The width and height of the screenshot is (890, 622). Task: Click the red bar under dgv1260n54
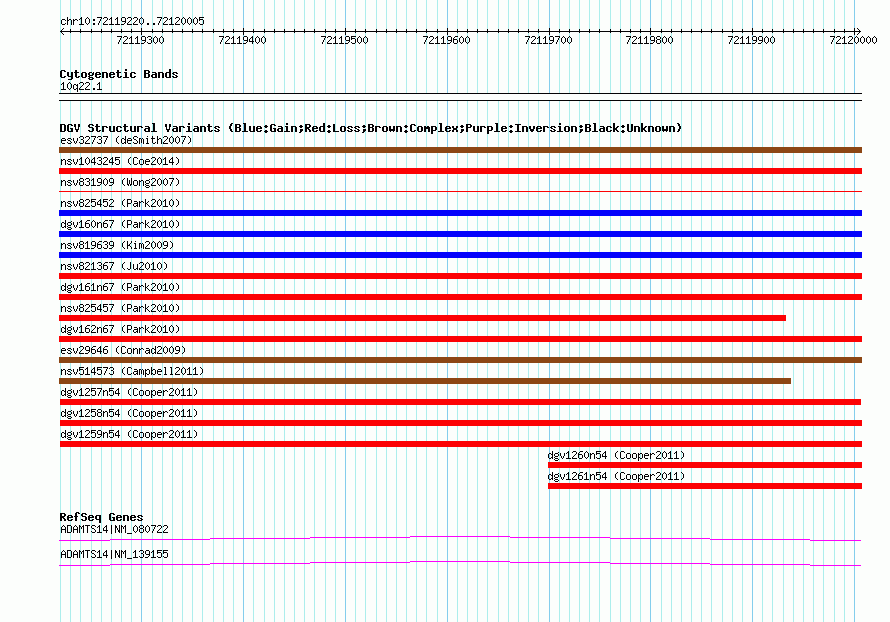tap(705, 465)
